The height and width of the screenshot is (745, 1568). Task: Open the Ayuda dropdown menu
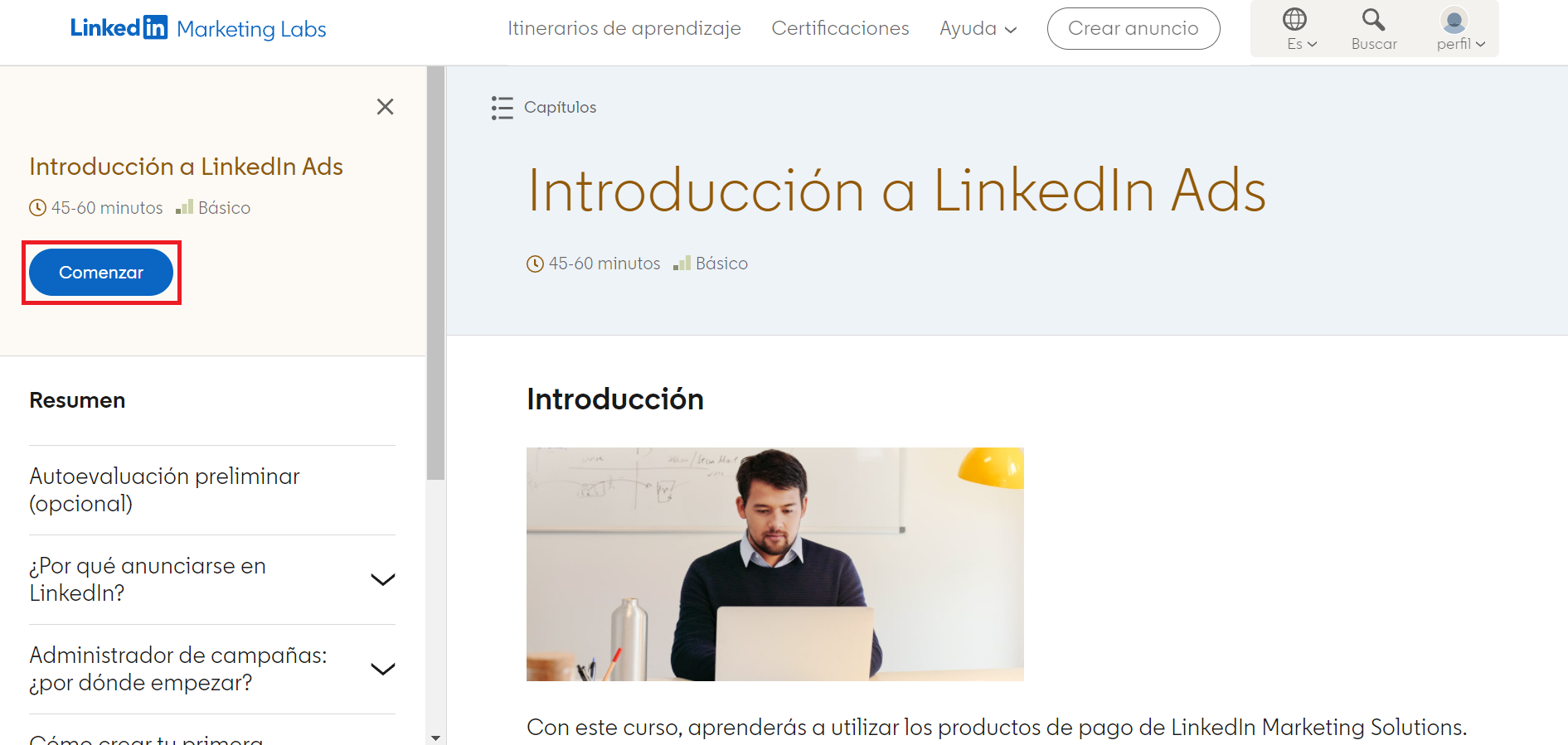point(978,29)
